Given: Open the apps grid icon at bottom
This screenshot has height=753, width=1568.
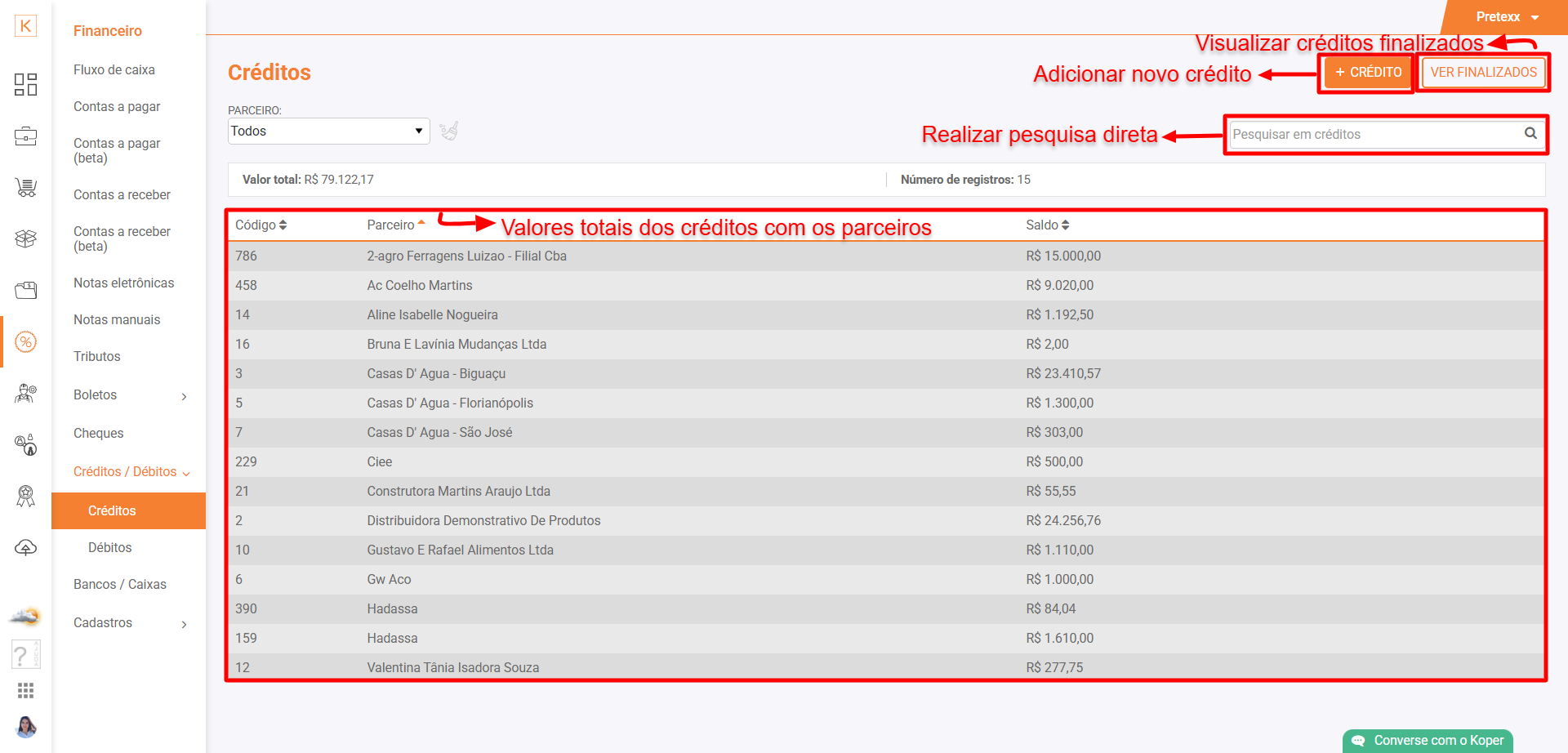Looking at the screenshot, I should (25, 691).
